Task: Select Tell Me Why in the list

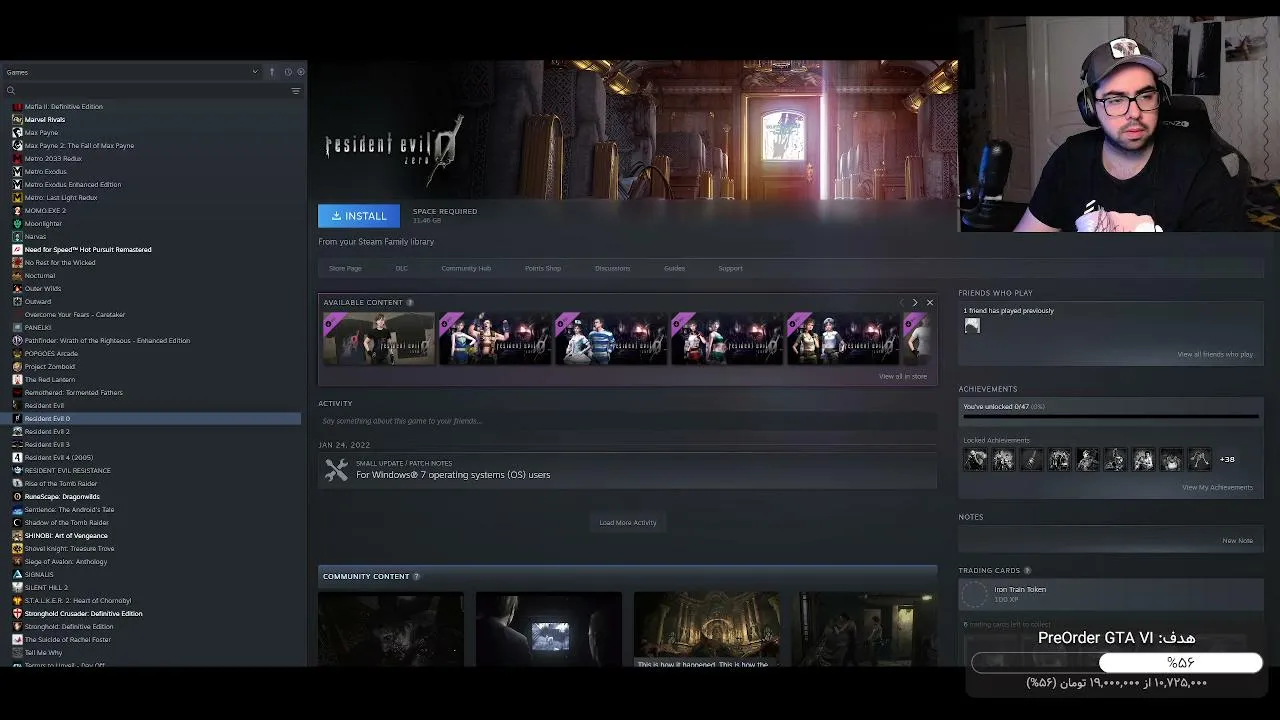Action: tap(43, 652)
